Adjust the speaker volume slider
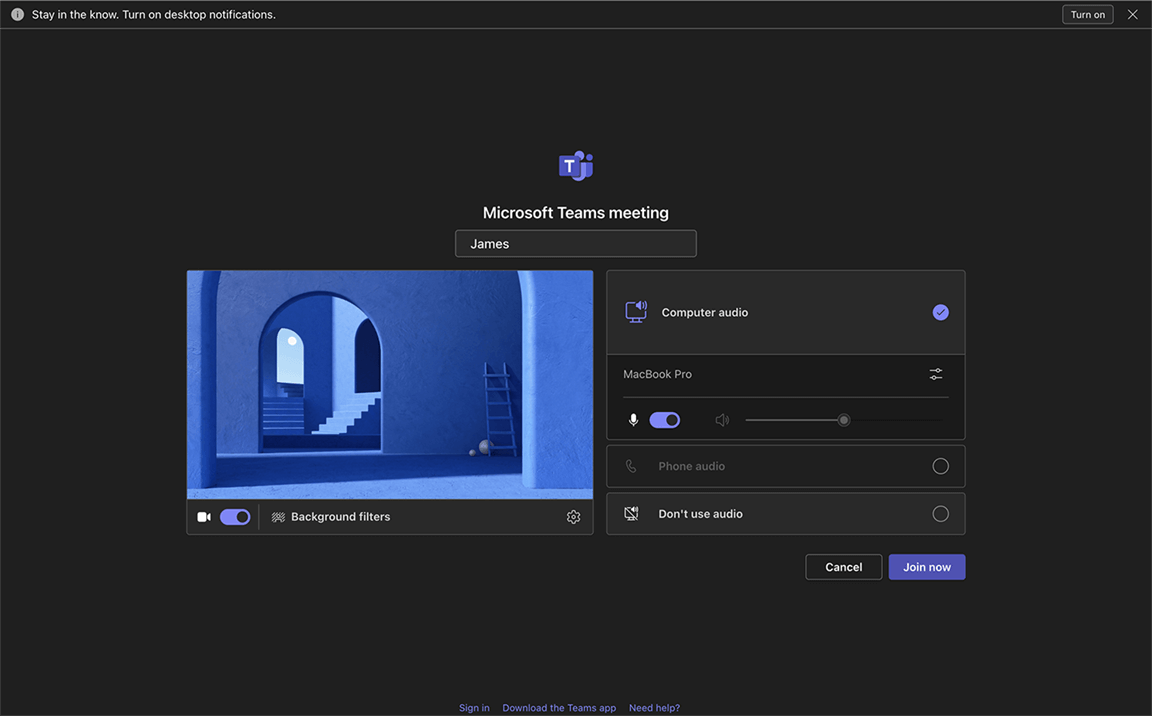The image size is (1152, 716). click(x=843, y=420)
